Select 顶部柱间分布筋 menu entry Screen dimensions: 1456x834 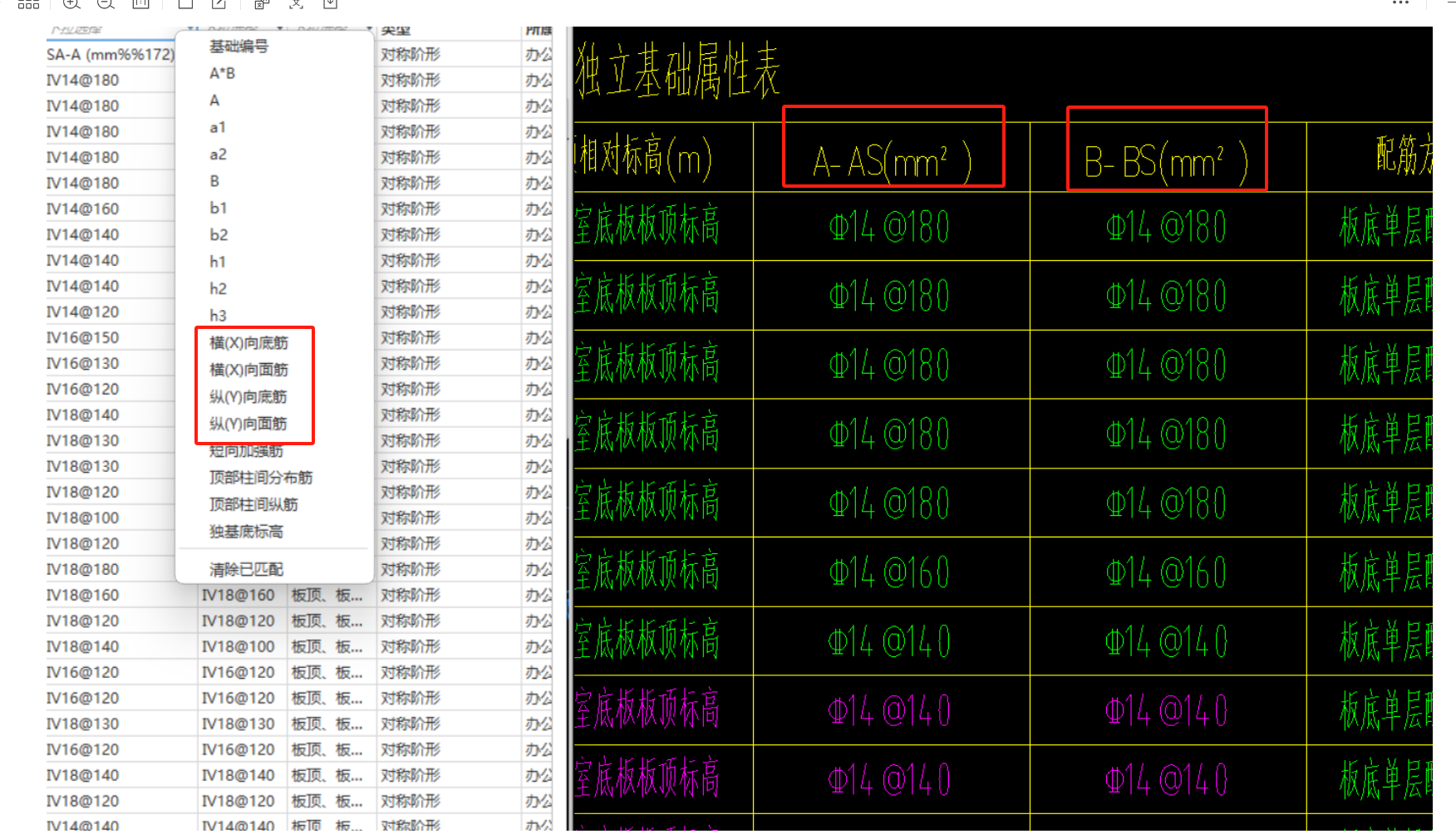point(261,478)
